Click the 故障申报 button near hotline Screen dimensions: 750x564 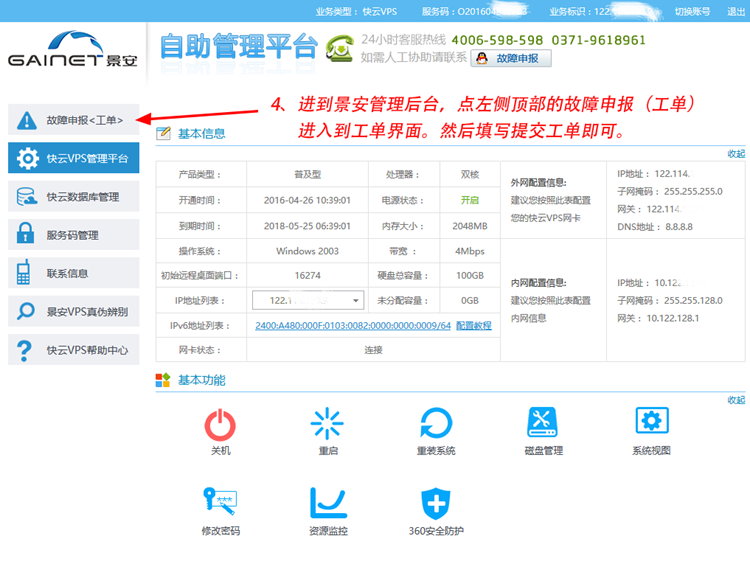click(511, 58)
